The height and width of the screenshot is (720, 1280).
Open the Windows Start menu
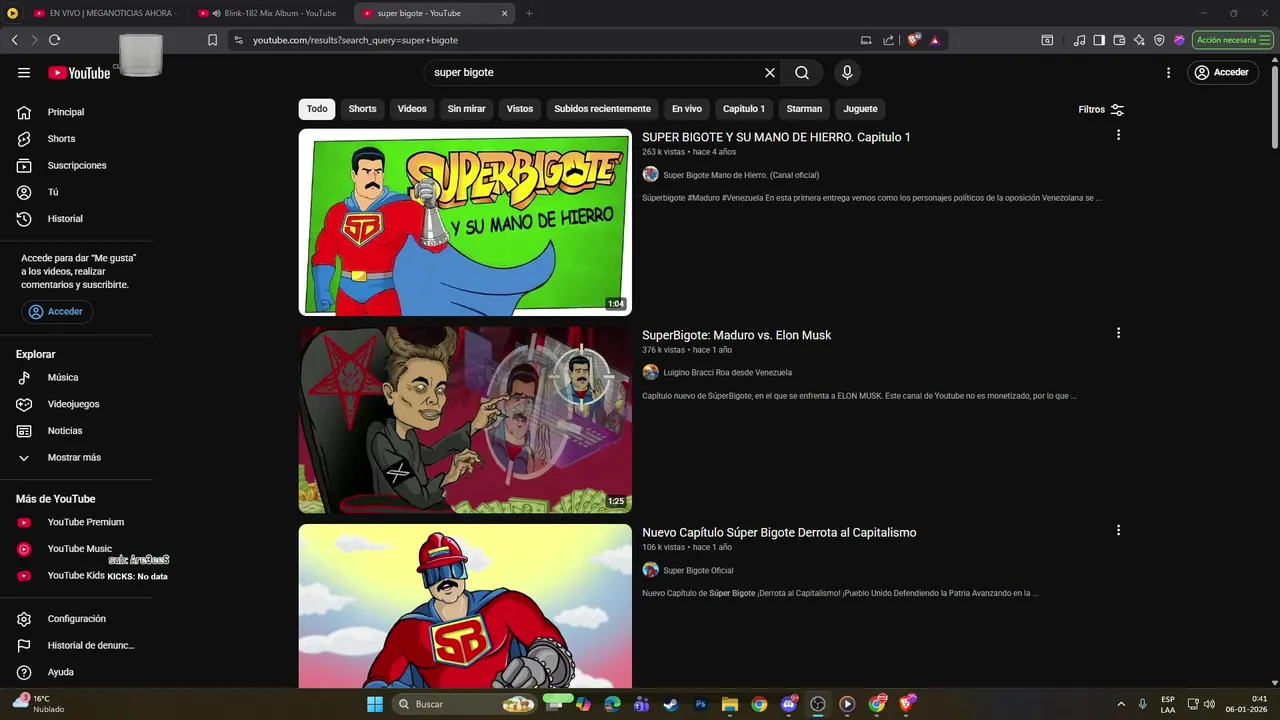pos(375,704)
